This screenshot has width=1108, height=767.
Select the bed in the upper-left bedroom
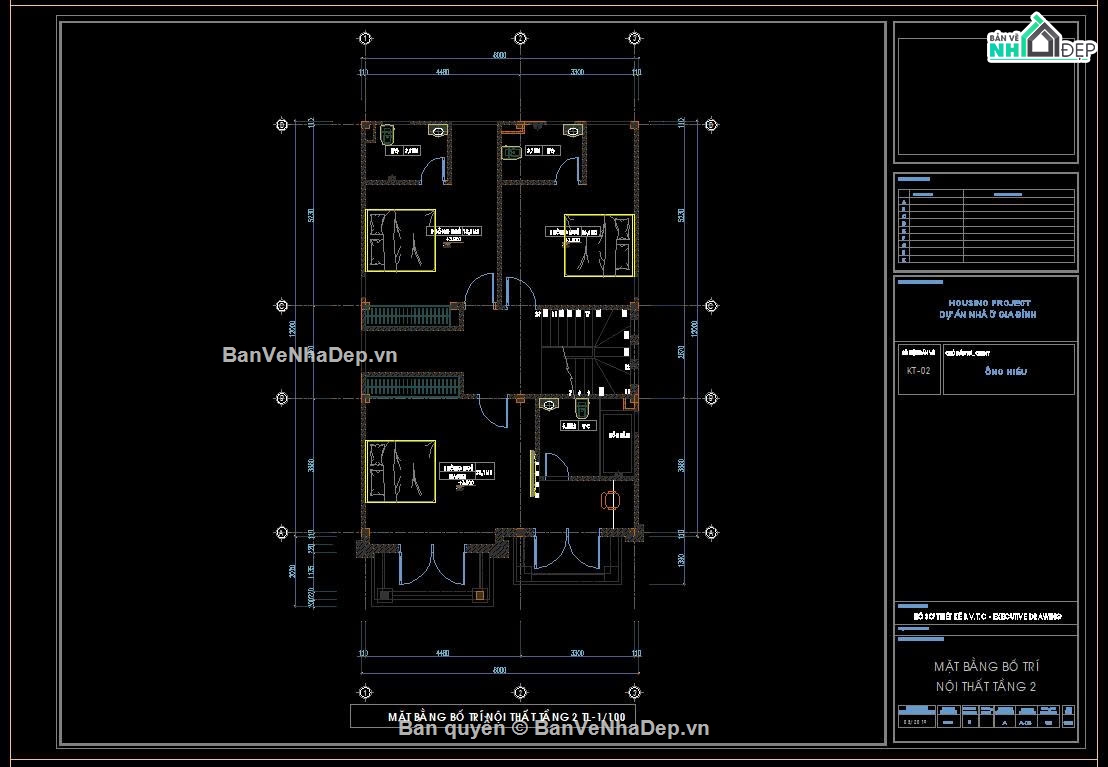(x=401, y=240)
